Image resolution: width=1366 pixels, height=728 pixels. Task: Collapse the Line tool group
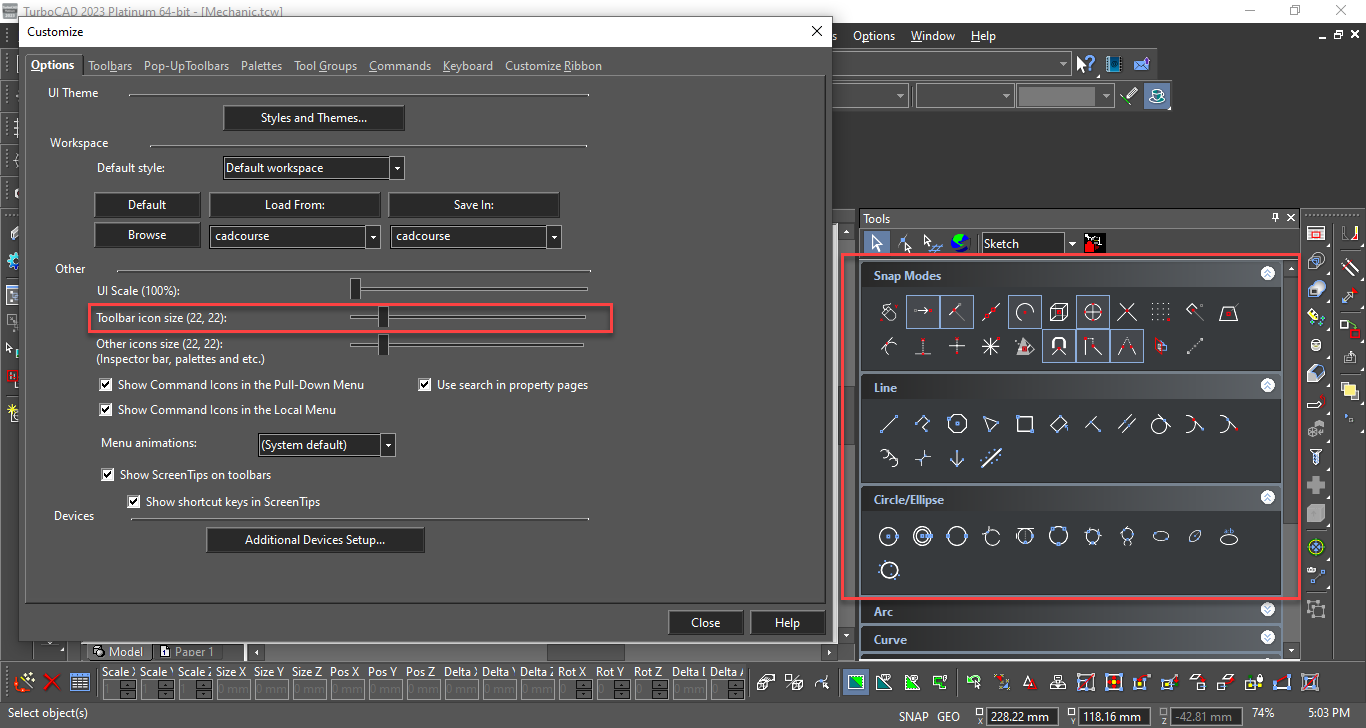pos(1268,385)
